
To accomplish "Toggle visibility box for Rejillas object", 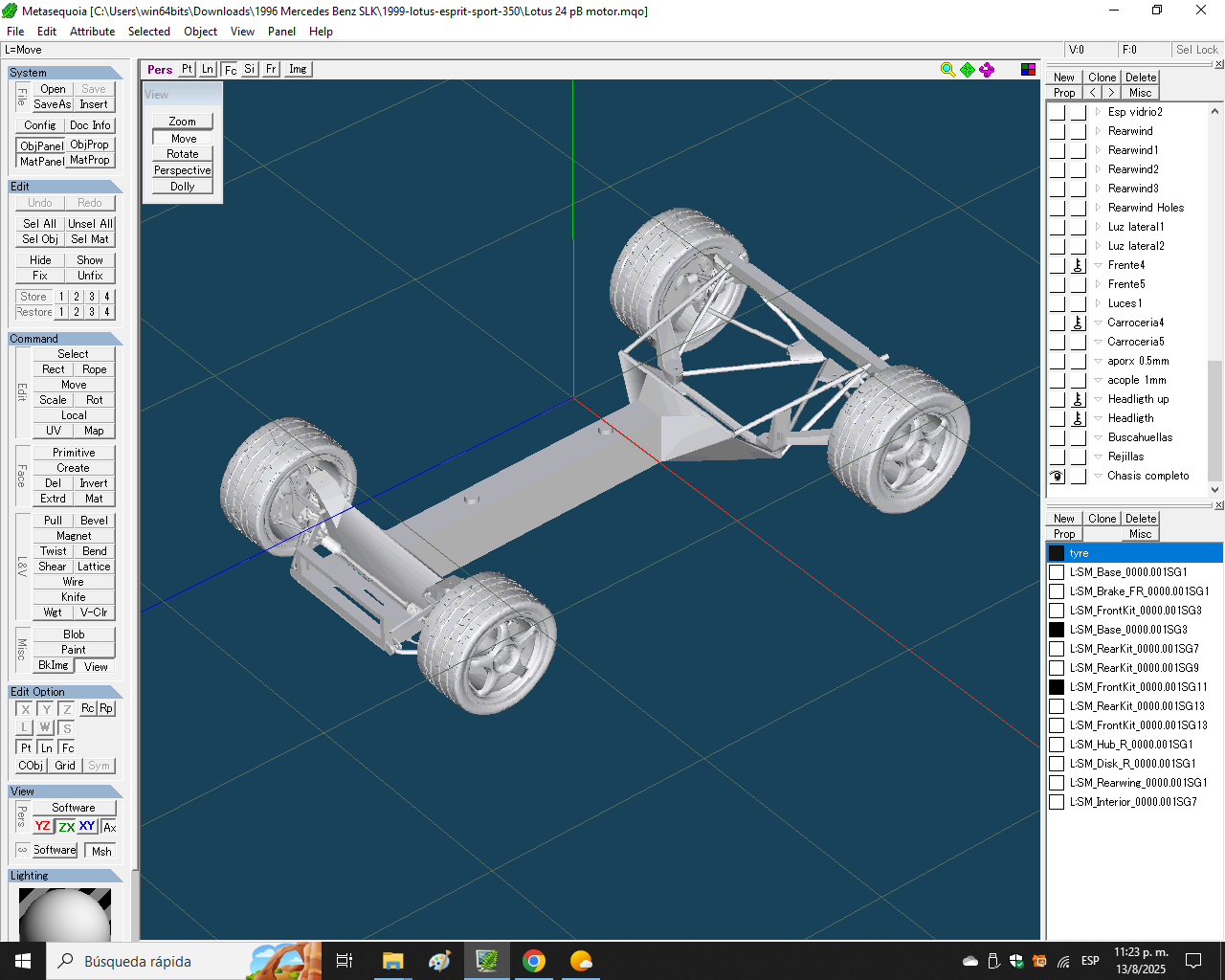I will pyautogui.click(x=1057, y=457).
